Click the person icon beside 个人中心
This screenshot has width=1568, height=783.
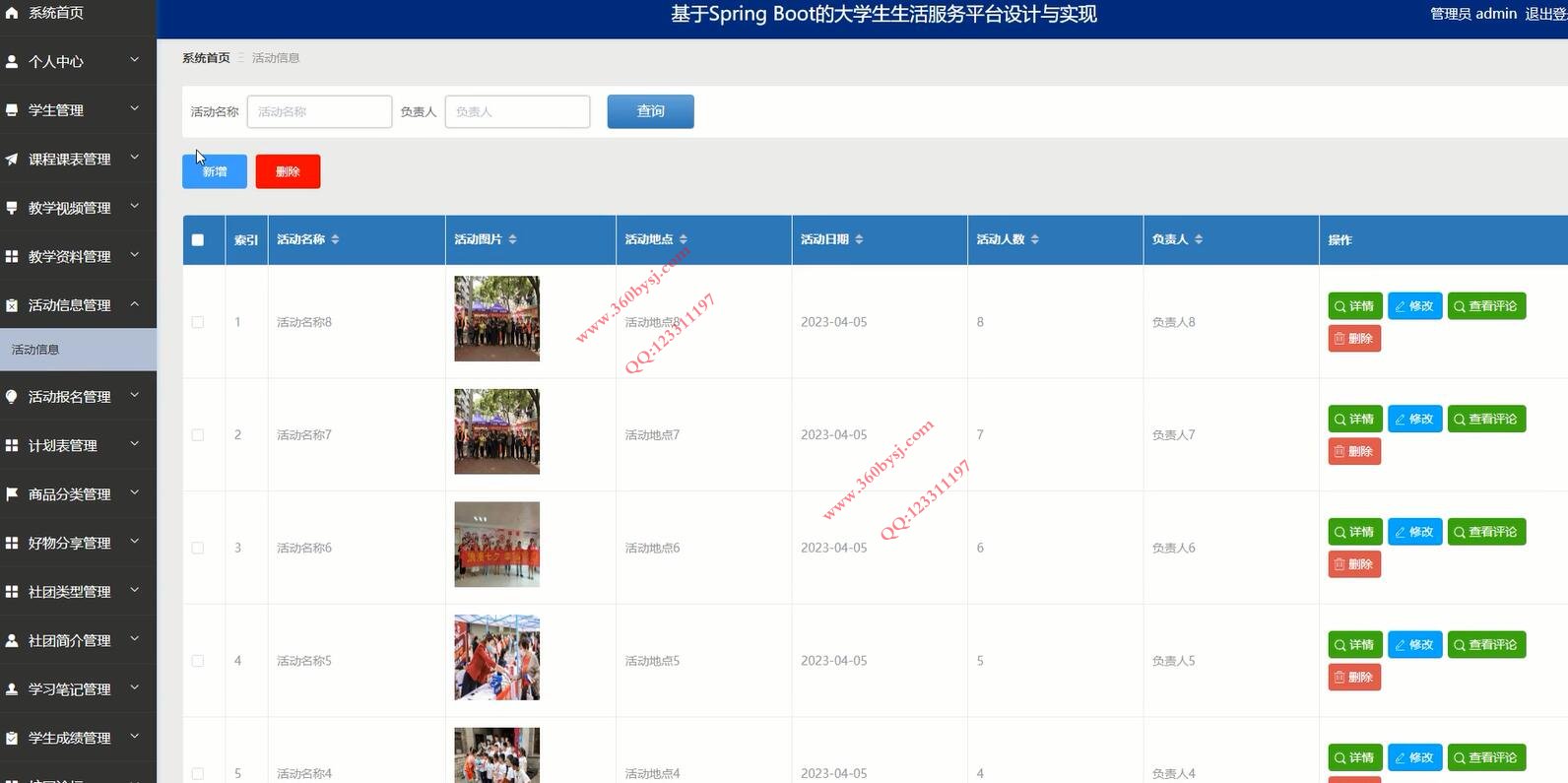pos(12,61)
